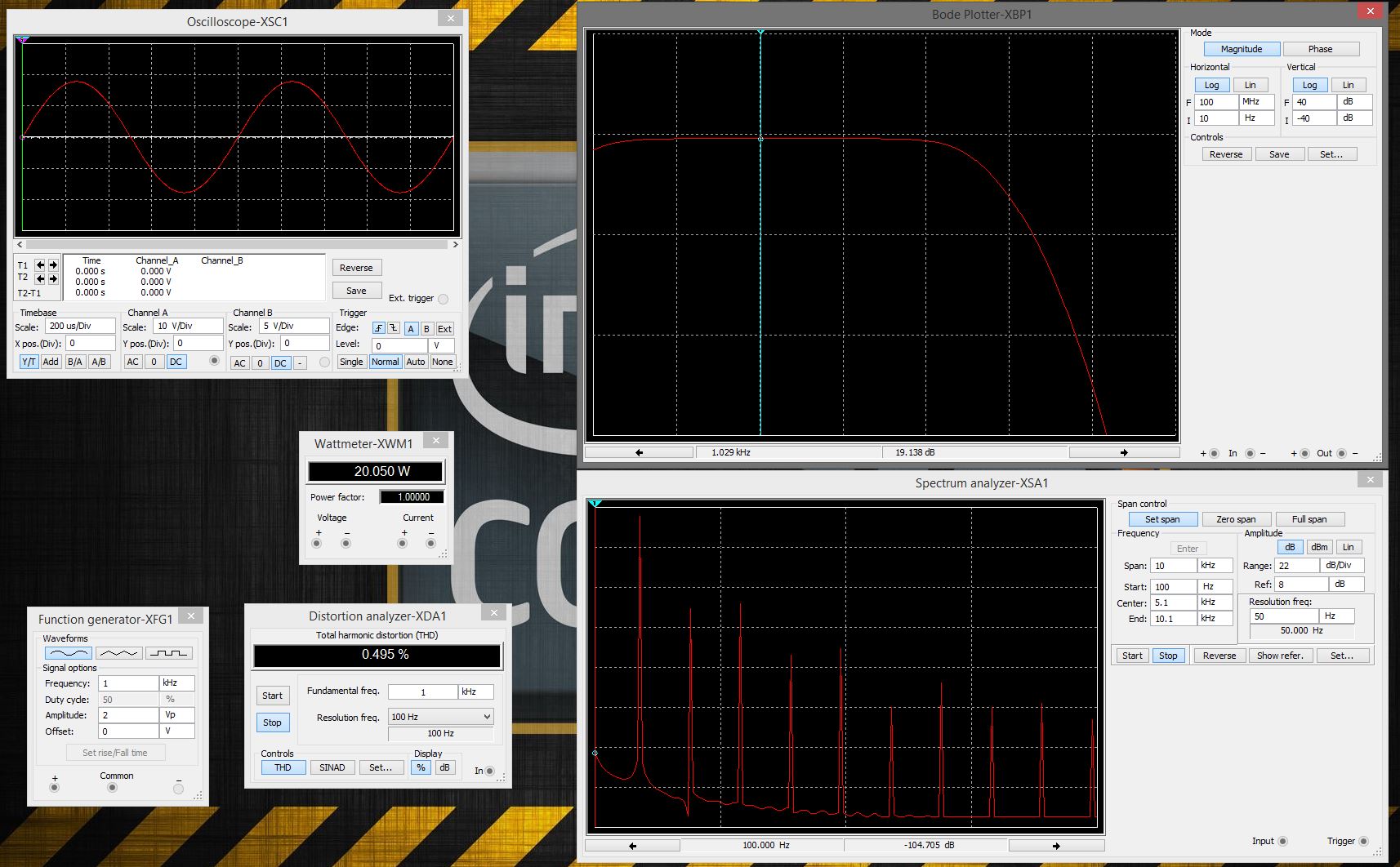This screenshot has width=1400, height=867.
Task: Click Bode plotter cyan cursor handle
Action: click(760, 32)
